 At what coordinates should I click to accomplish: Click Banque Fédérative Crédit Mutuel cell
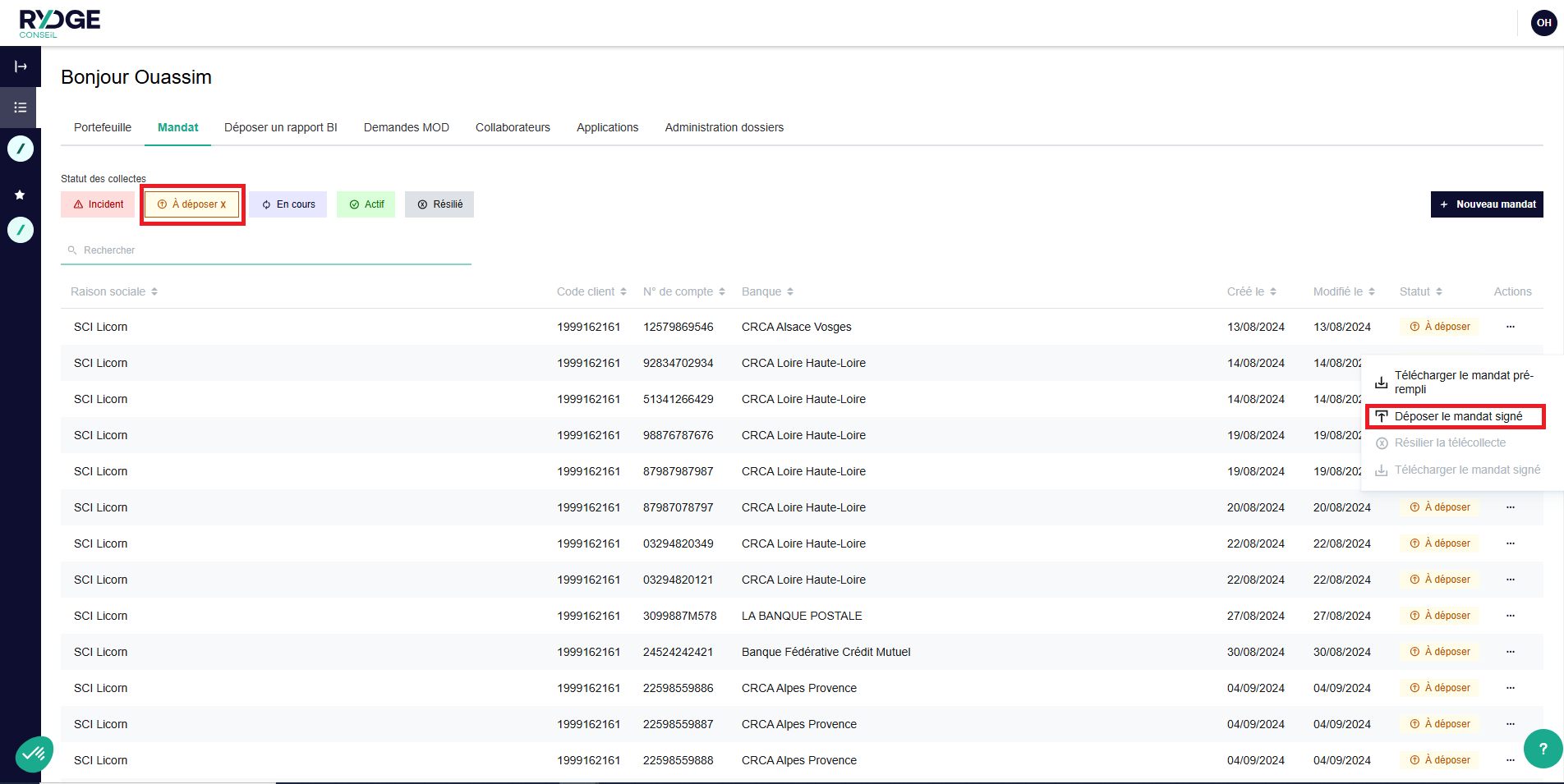coord(826,652)
